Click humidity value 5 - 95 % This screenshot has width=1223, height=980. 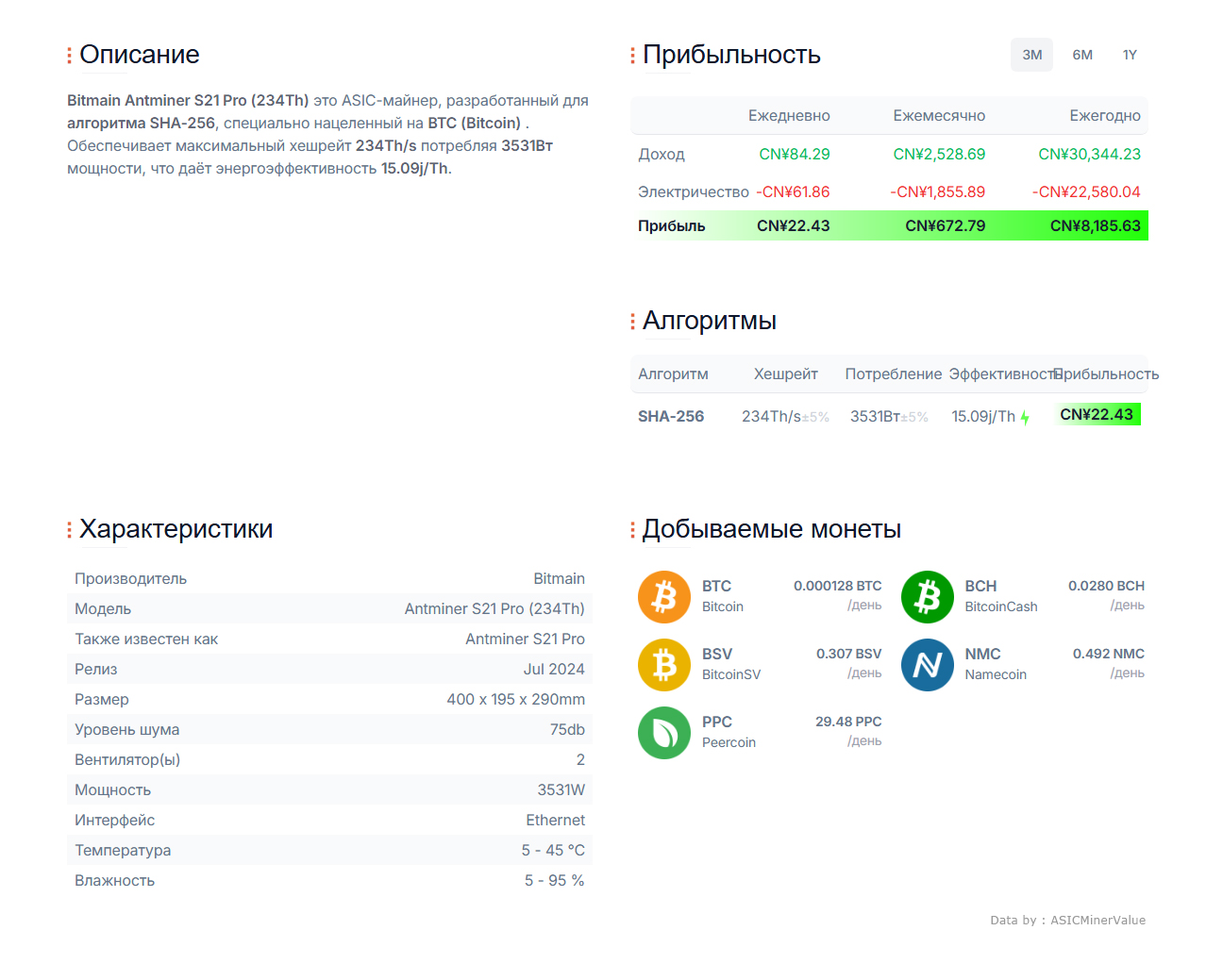pos(554,880)
